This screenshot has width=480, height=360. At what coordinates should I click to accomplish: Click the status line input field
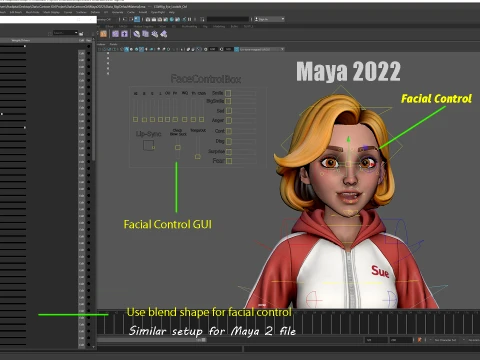(x=228, y=19)
